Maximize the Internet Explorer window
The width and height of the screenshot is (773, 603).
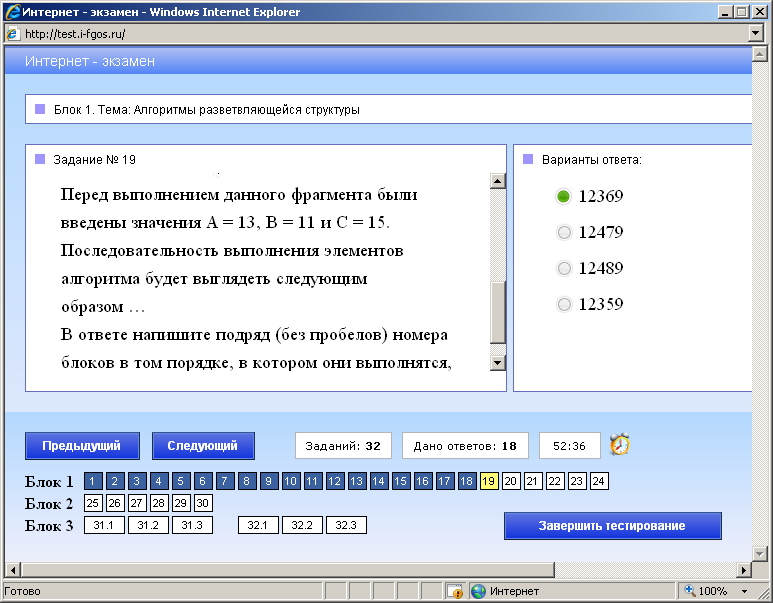click(x=741, y=12)
